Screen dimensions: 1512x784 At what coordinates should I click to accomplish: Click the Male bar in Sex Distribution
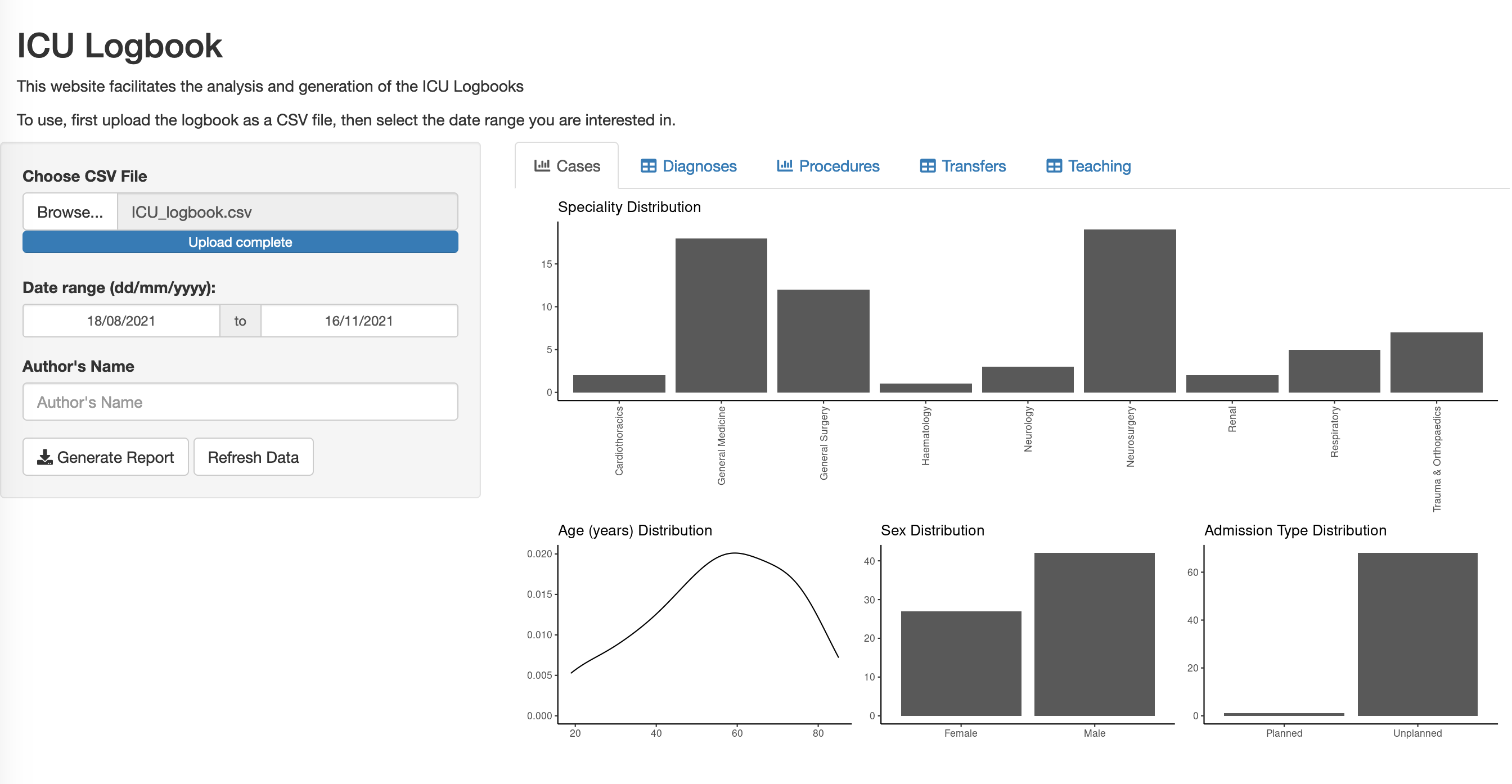pos(1093,634)
